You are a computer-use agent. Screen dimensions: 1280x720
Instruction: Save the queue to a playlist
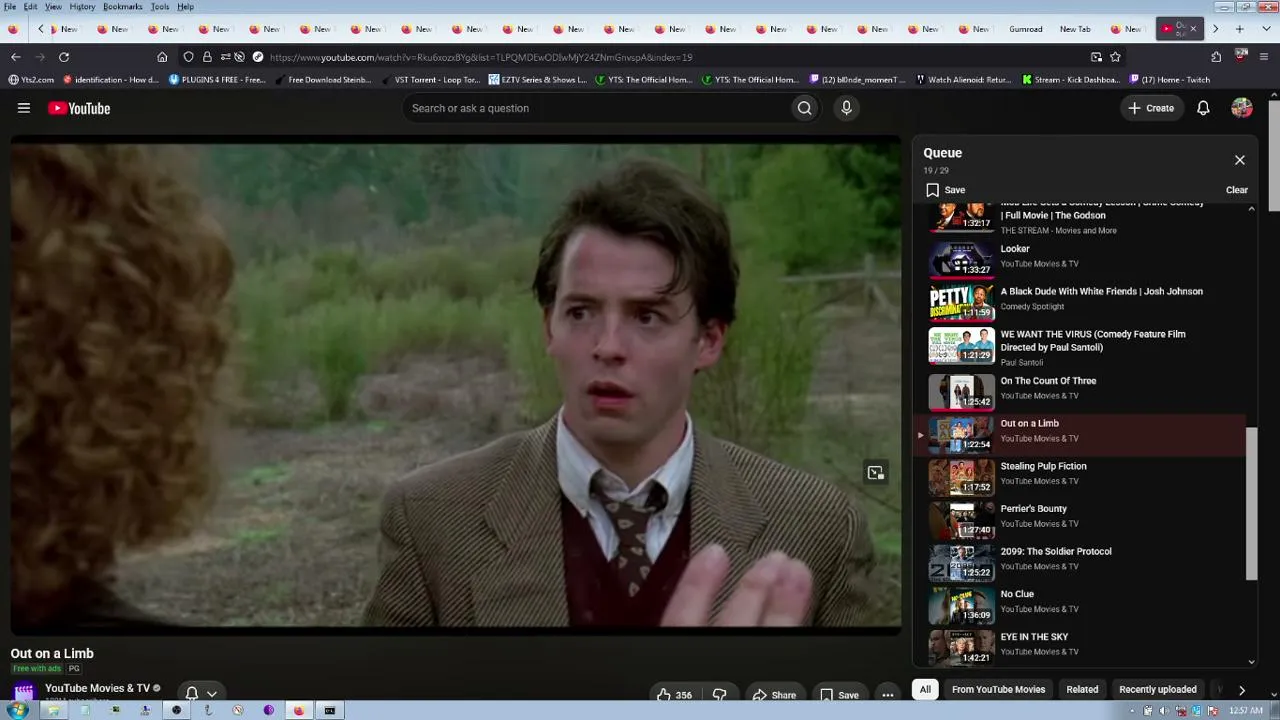(945, 190)
